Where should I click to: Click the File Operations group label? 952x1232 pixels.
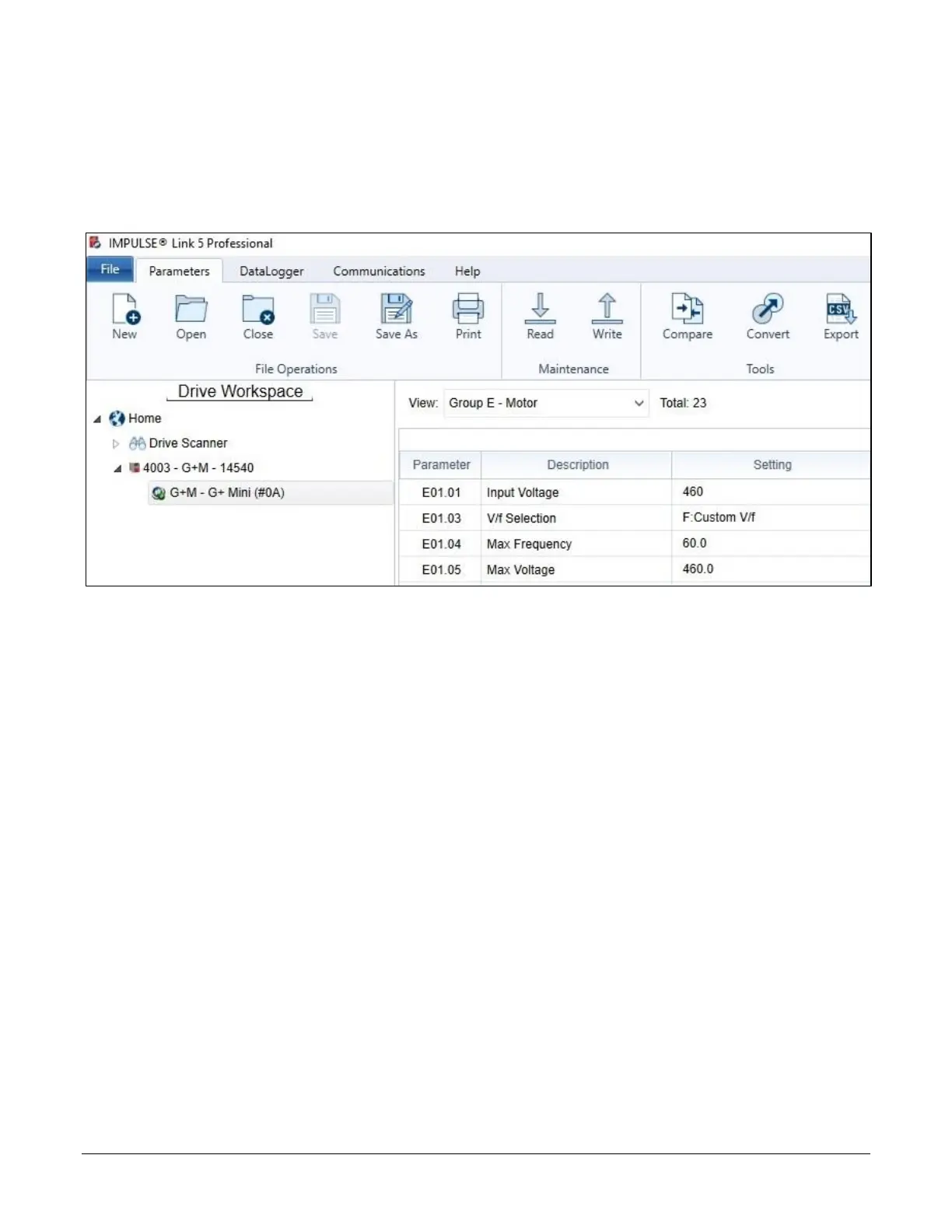click(296, 369)
